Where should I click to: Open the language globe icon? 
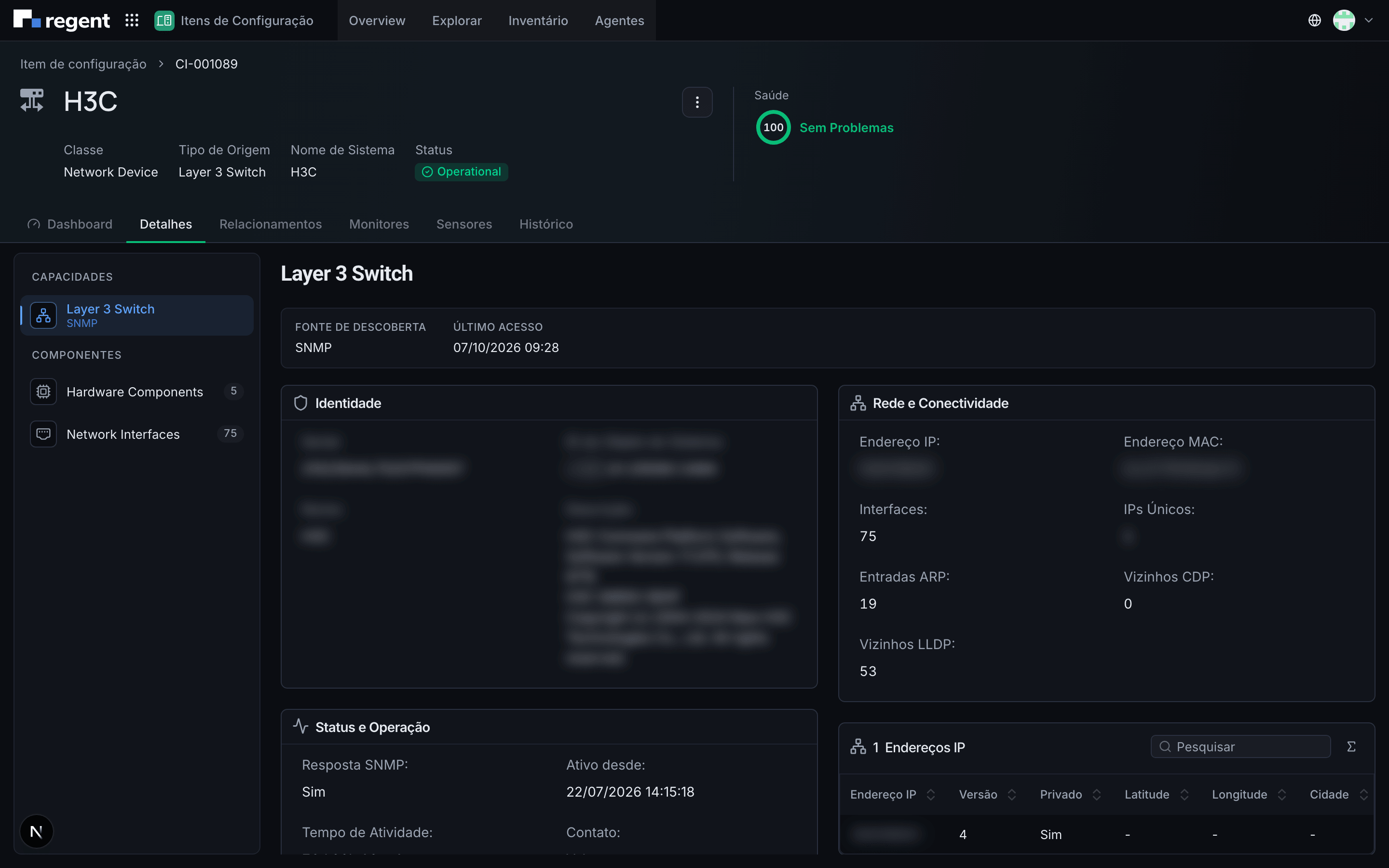pos(1314,21)
